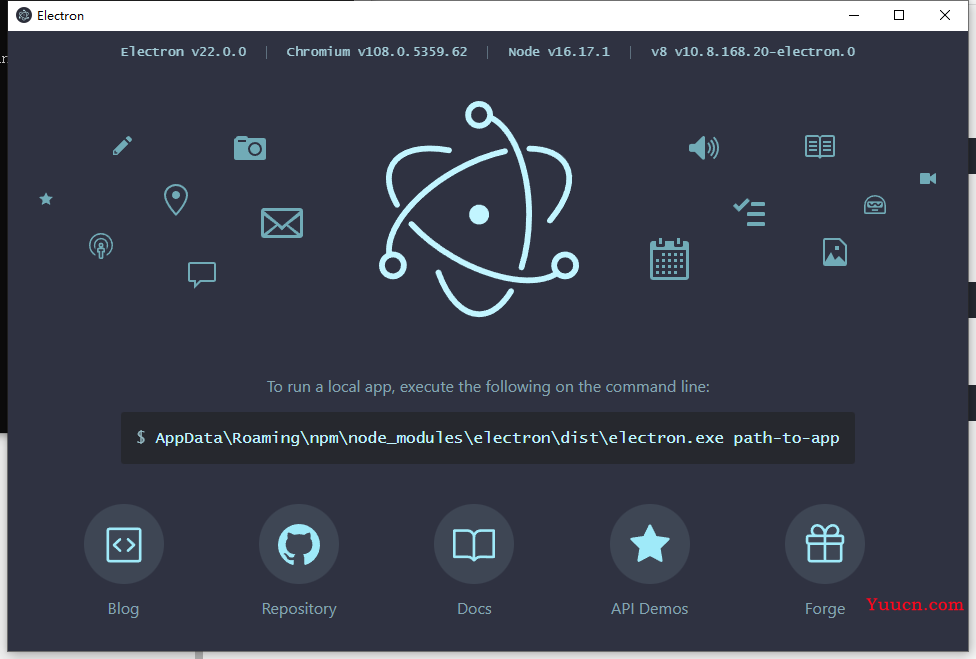The width and height of the screenshot is (976, 659).
Task: Click the small star icon at left
Action: pos(46,199)
